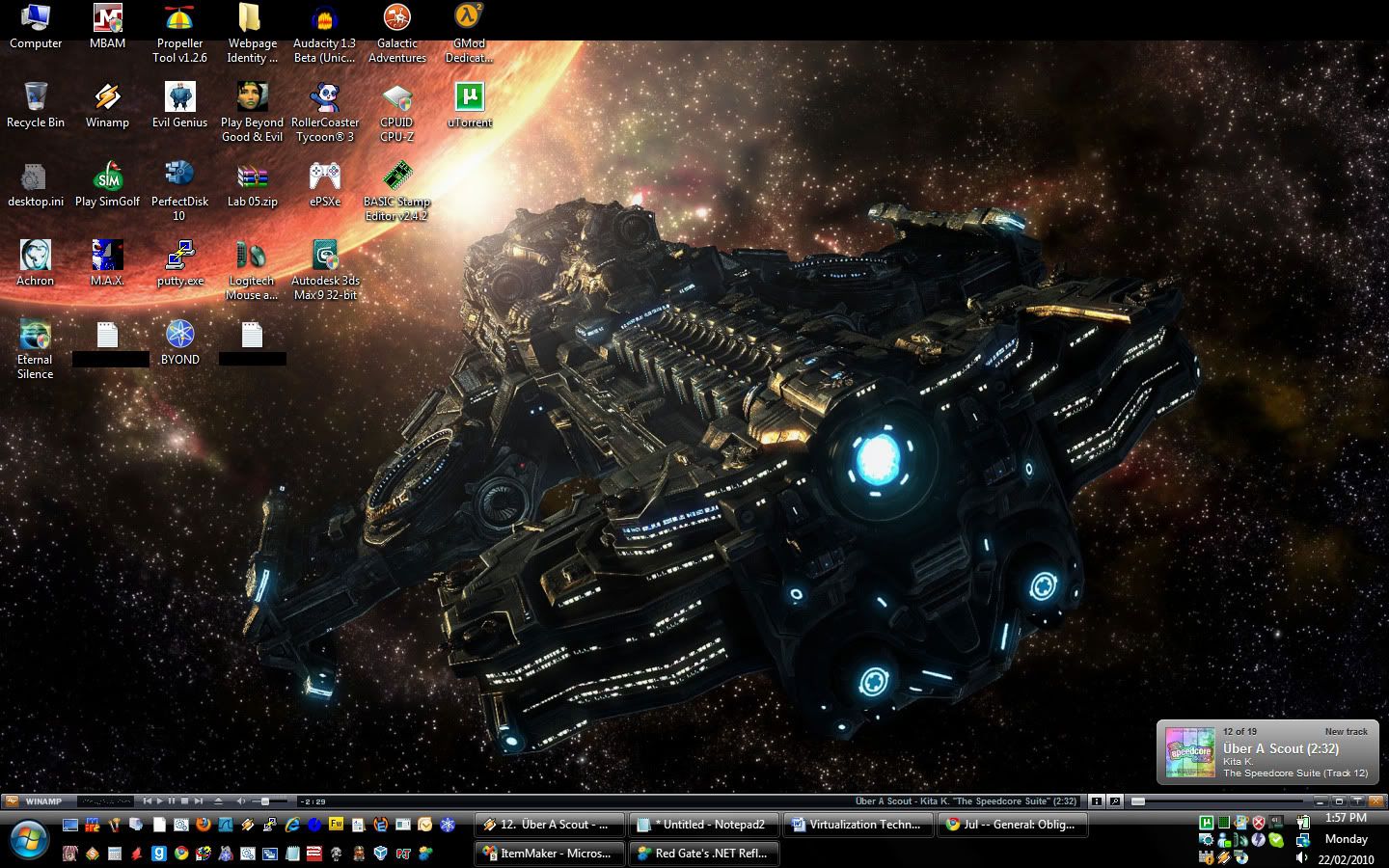Launch VirtualBox cube icon in quick launch
This screenshot has height=868, width=1389.
click(380, 854)
